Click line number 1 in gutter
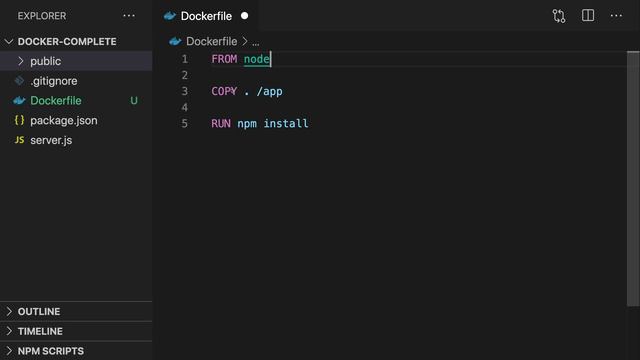Image resolution: width=640 pixels, height=360 pixels. point(184,59)
